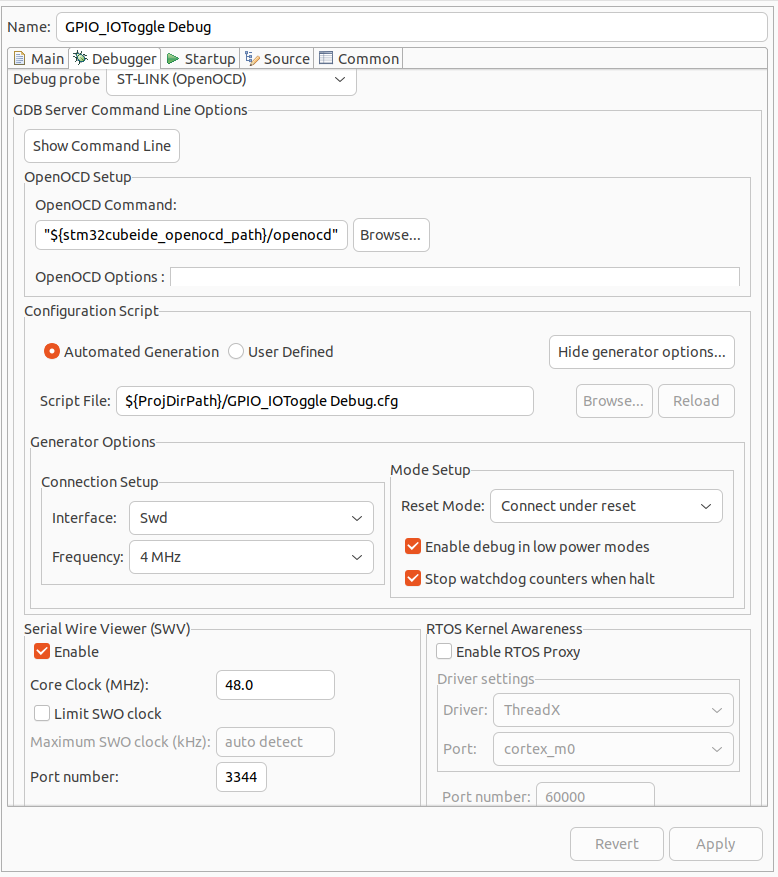Toggle Enable debug in low power modes
This screenshot has width=778, height=877.
[x=413, y=546]
